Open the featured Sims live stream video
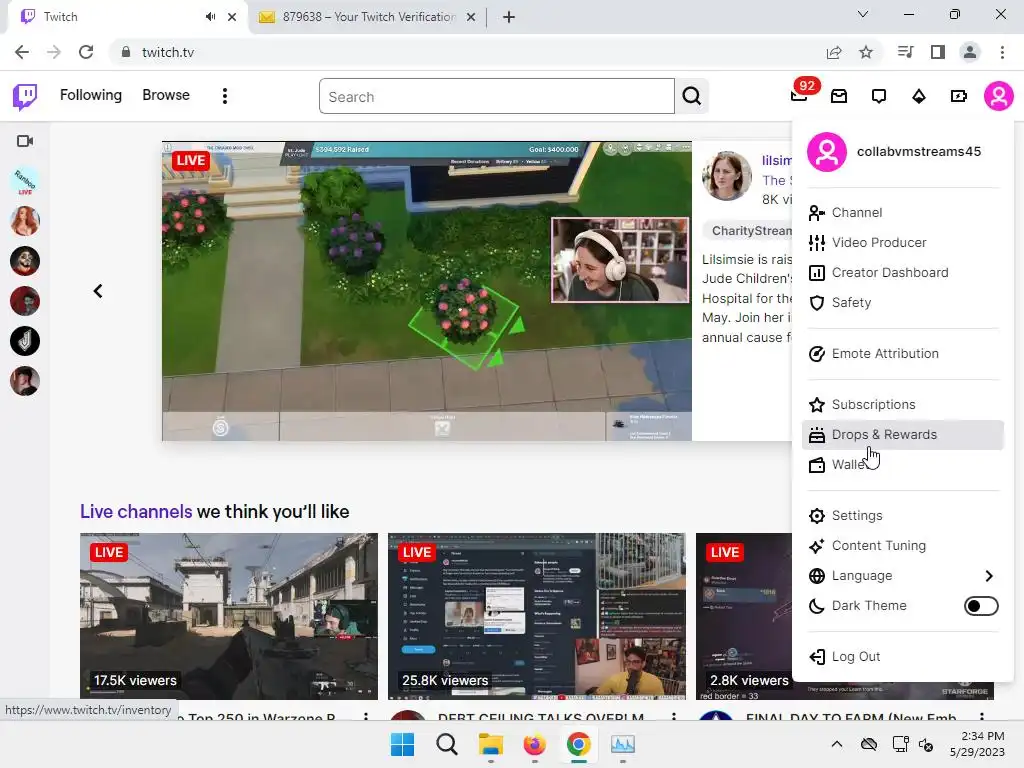1024x768 pixels. click(426, 291)
